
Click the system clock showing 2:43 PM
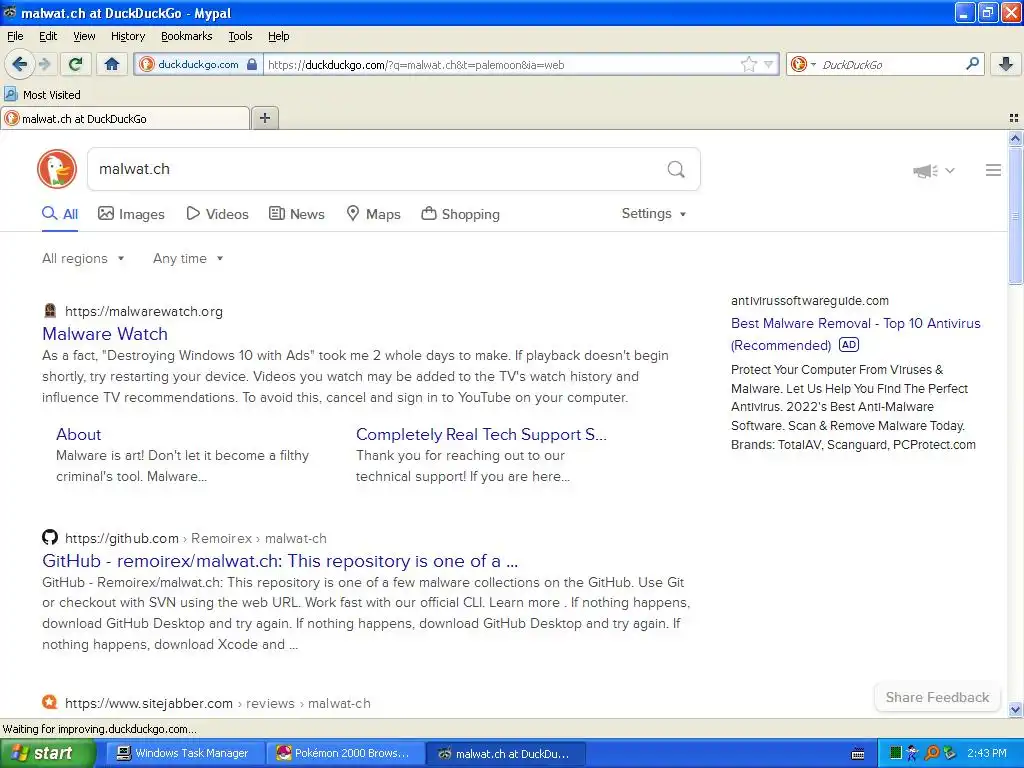click(987, 753)
